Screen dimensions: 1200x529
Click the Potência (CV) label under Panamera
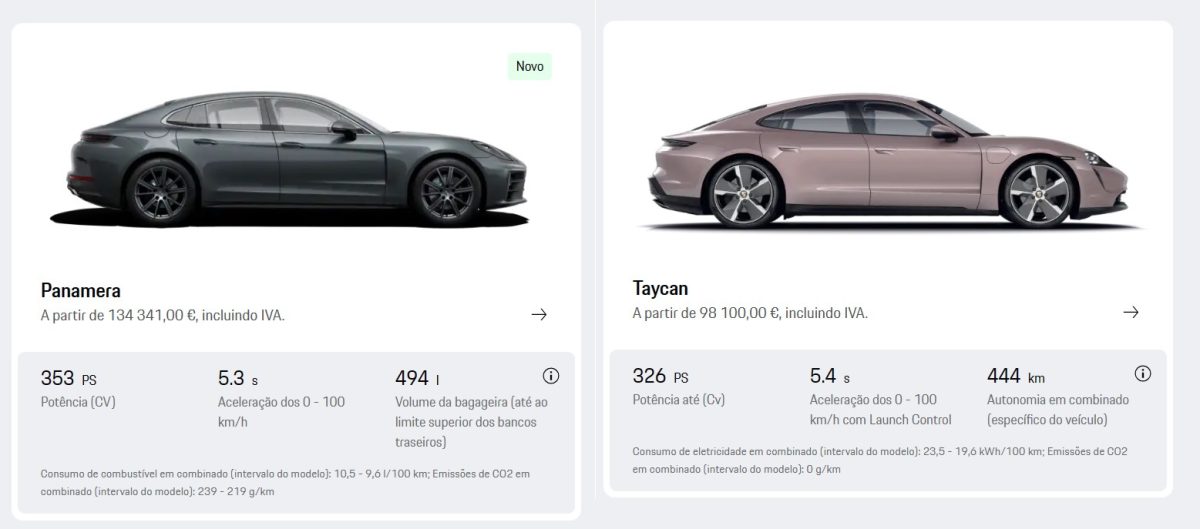[79, 402]
